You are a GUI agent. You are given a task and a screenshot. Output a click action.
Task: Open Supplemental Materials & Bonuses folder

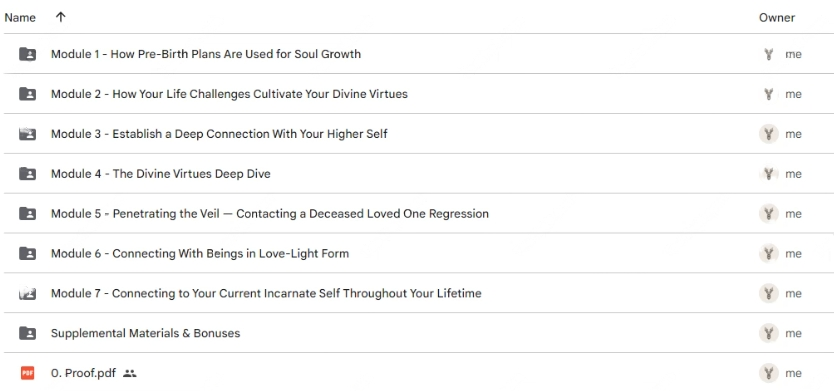(145, 334)
